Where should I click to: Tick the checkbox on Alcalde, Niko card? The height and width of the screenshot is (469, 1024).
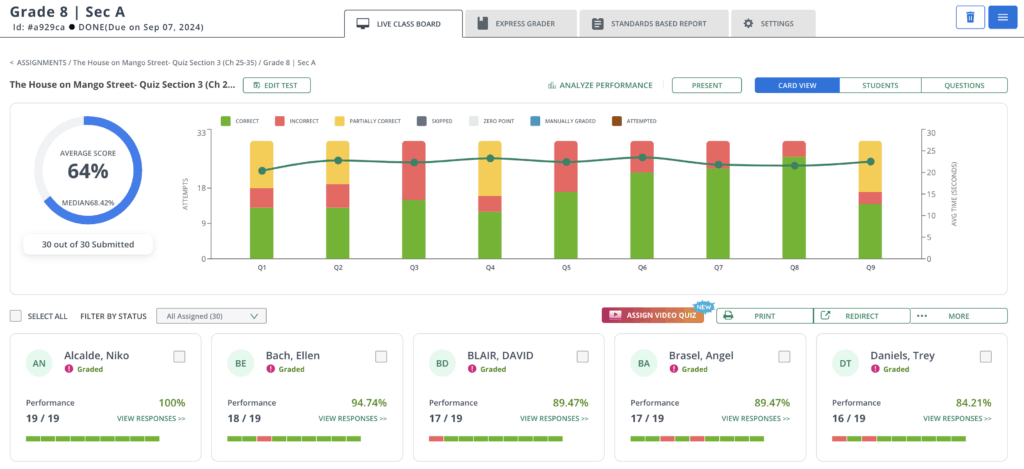[180, 357]
